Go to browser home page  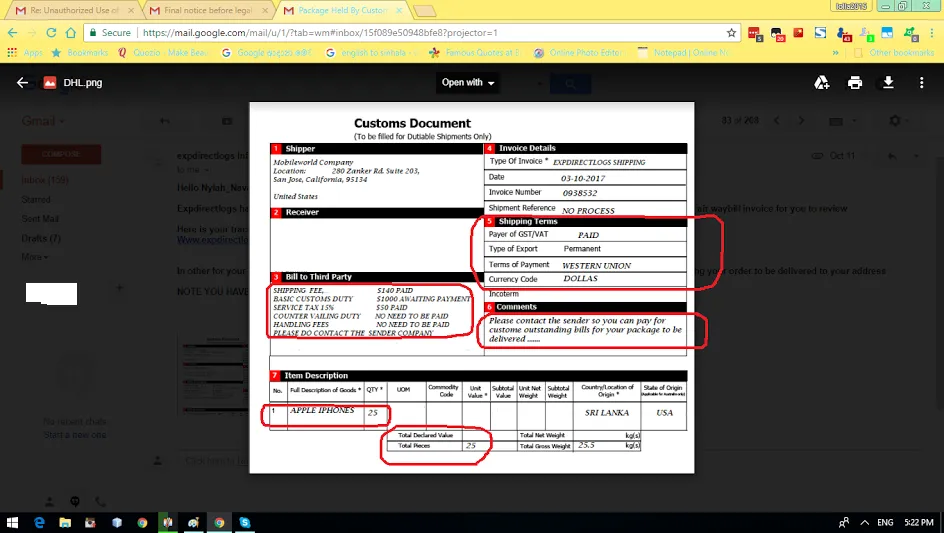(x=70, y=33)
